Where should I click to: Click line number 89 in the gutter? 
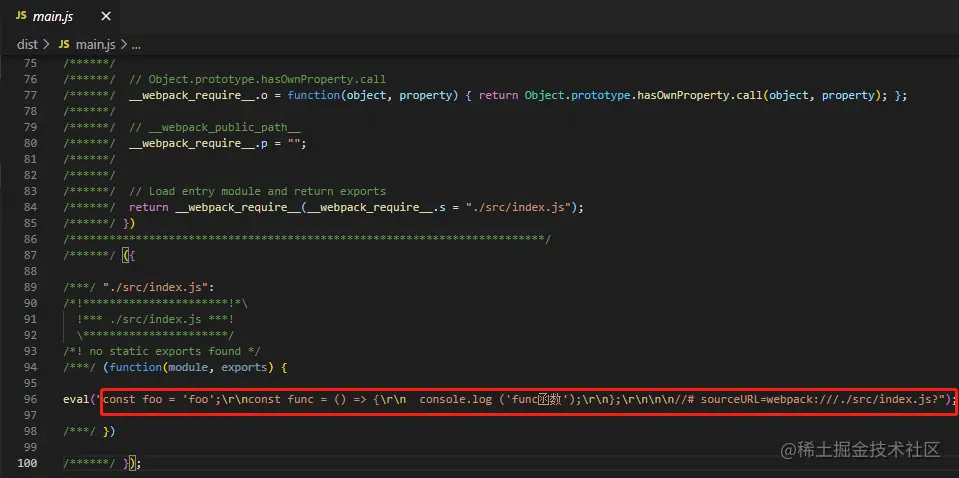(x=30, y=287)
